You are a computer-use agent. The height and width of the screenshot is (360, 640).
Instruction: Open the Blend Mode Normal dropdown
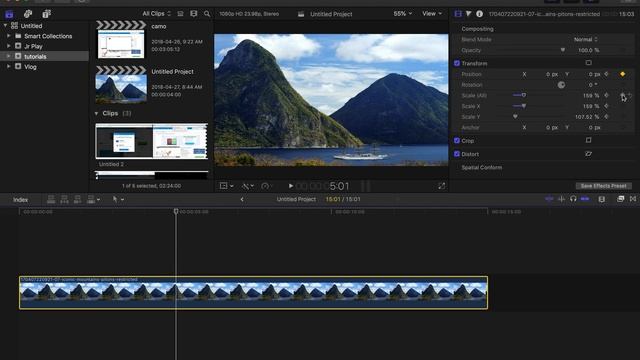(x=586, y=39)
